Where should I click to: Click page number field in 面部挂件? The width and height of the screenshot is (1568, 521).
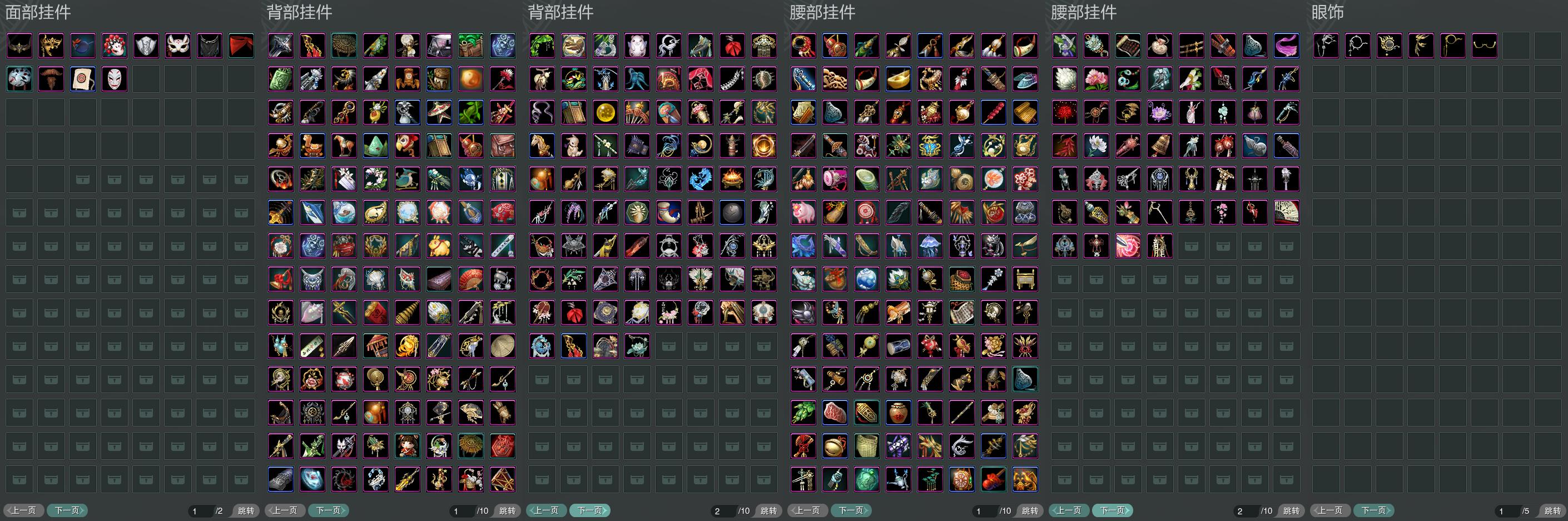pos(201,511)
